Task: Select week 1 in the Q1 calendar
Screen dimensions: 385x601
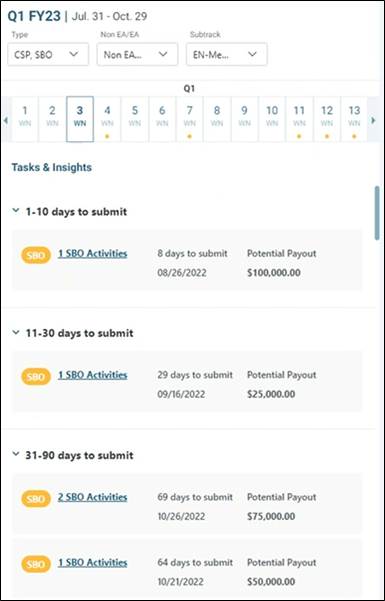Action: click(x=25, y=119)
